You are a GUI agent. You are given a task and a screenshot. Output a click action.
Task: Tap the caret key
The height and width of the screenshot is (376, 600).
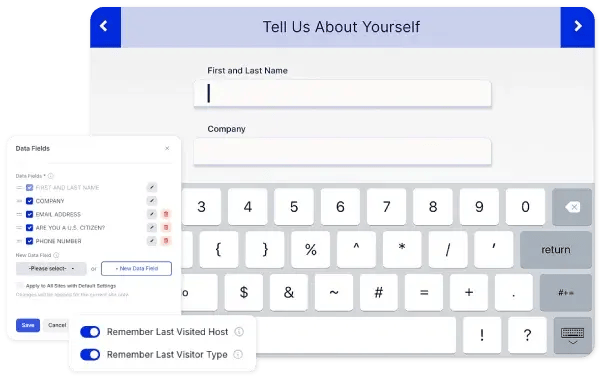(356, 250)
